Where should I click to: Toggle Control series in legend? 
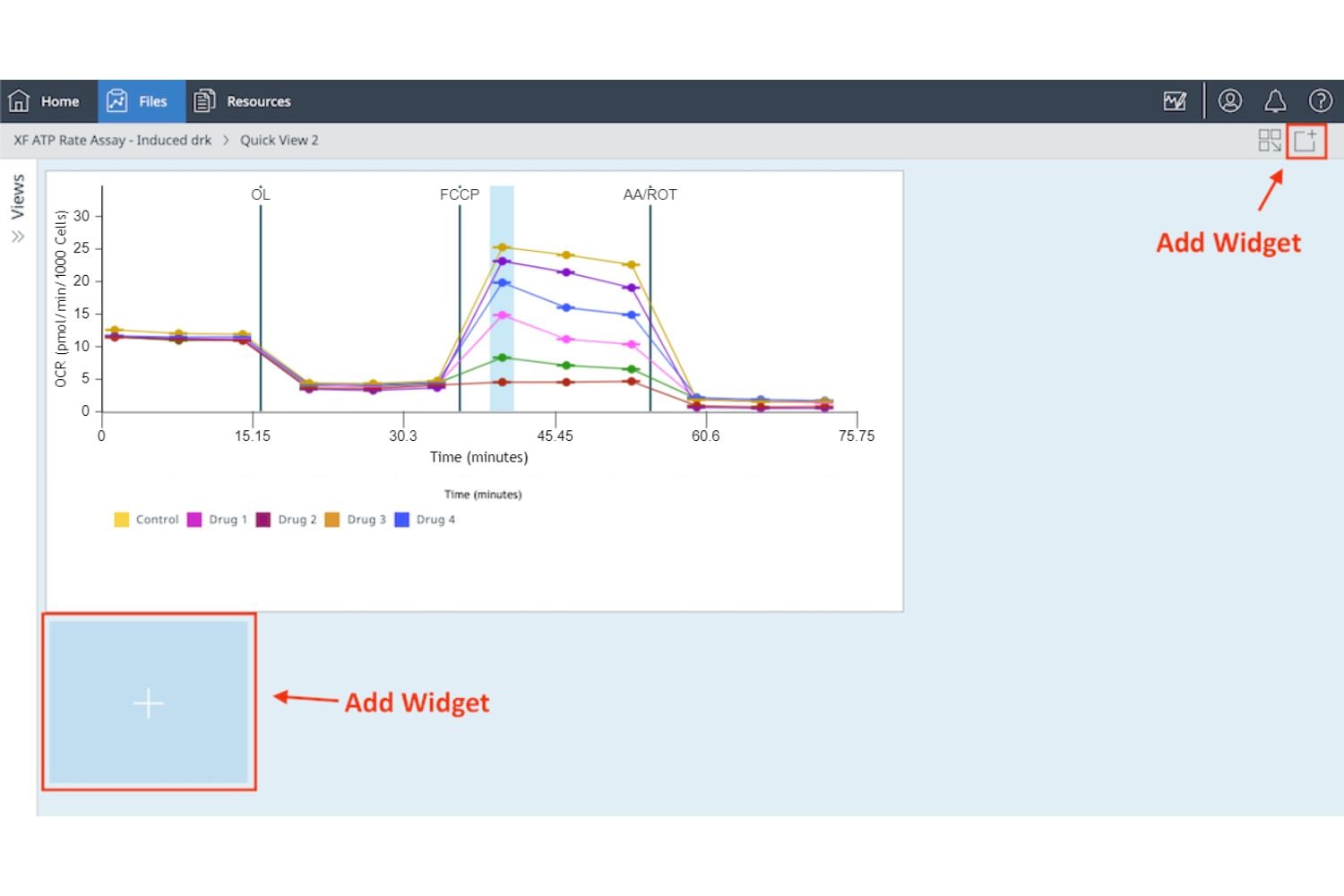[147, 520]
